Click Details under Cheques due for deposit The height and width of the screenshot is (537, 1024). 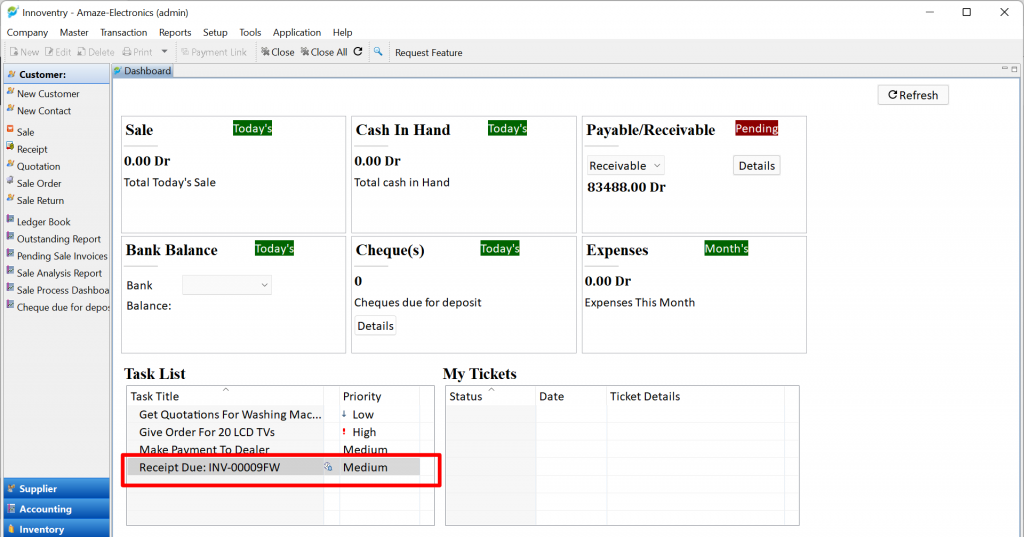pyautogui.click(x=375, y=326)
